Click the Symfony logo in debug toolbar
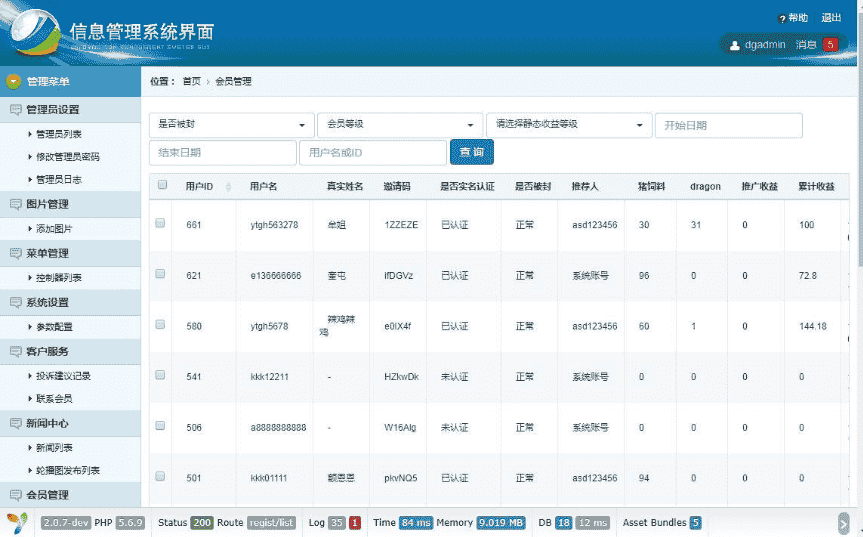The height and width of the screenshot is (537, 863). pos(16,523)
